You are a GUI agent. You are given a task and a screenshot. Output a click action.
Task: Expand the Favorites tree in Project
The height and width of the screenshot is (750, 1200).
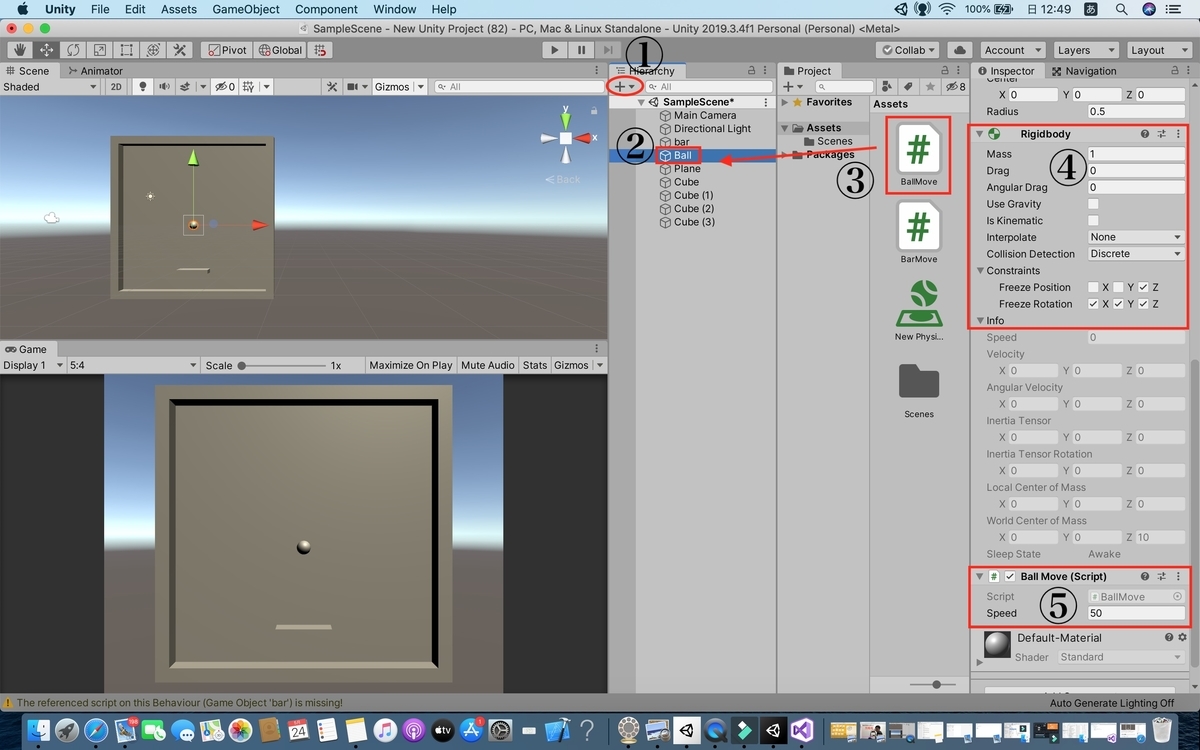(785, 102)
